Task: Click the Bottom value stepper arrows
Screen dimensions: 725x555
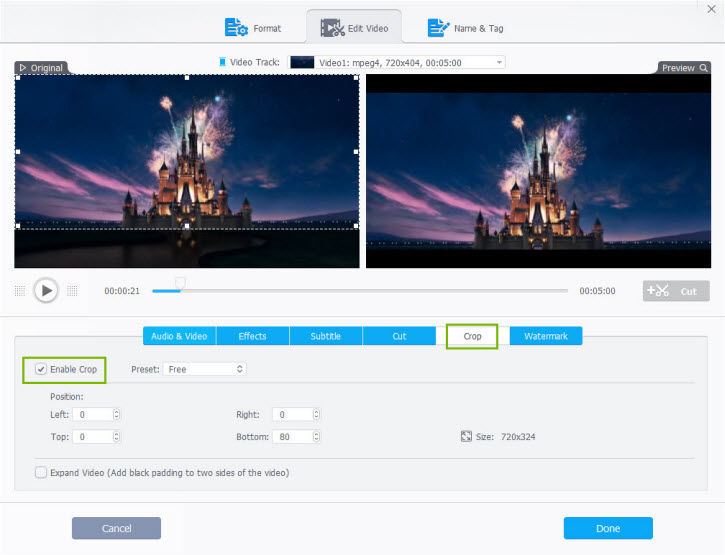Action: [x=316, y=437]
